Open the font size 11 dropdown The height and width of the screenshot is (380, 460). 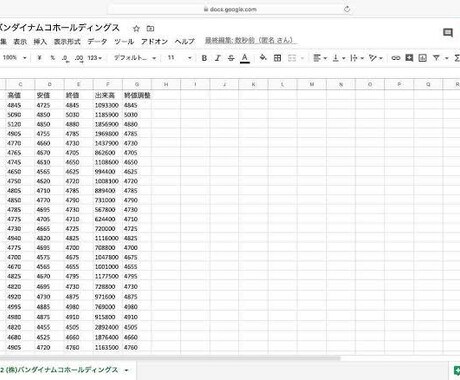click(x=179, y=58)
